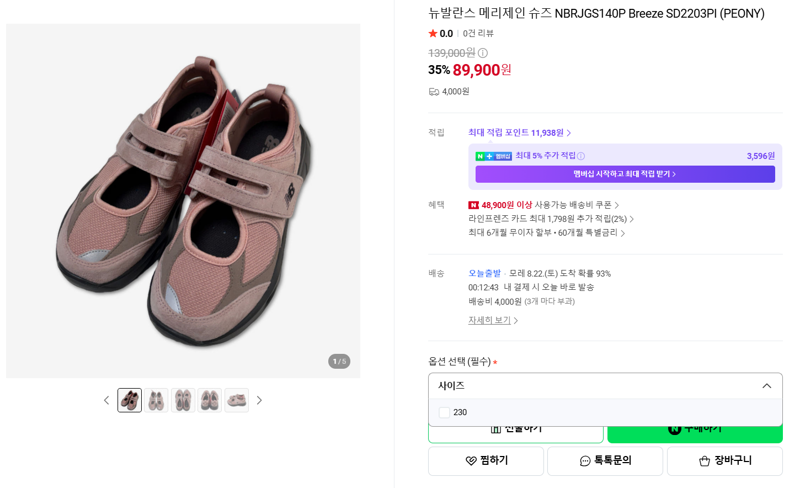The width and height of the screenshot is (800, 488).
Task: Click the main pink shoes product image
Action: point(183,201)
